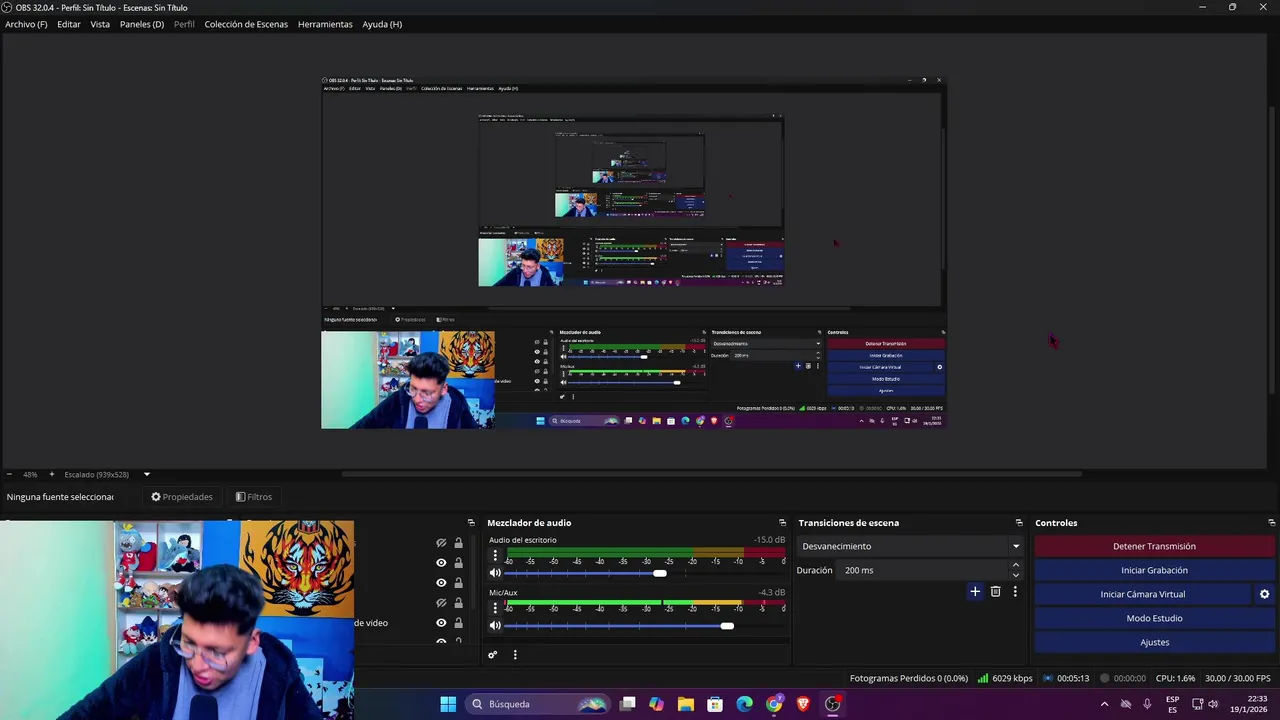The width and height of the screenshot is (1280, 720).
Task: Open the Ayuda (H) menu
Action: (382, 24)
